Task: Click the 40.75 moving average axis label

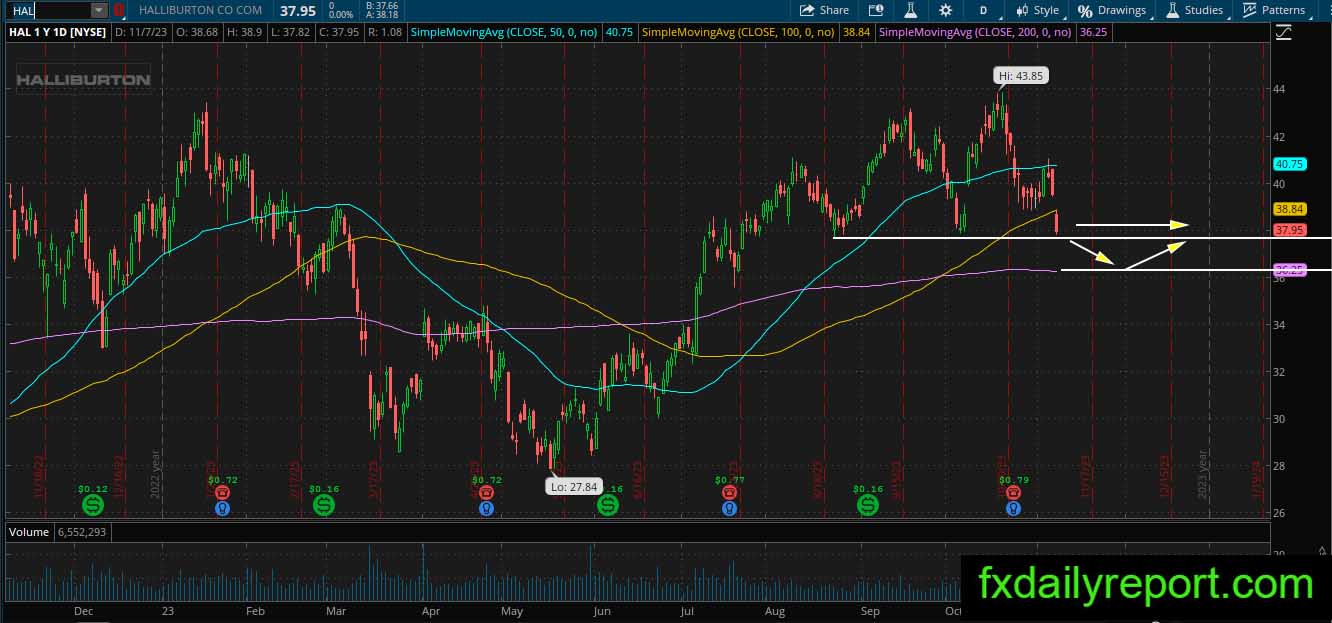Action: click(x=1288, y=164)
